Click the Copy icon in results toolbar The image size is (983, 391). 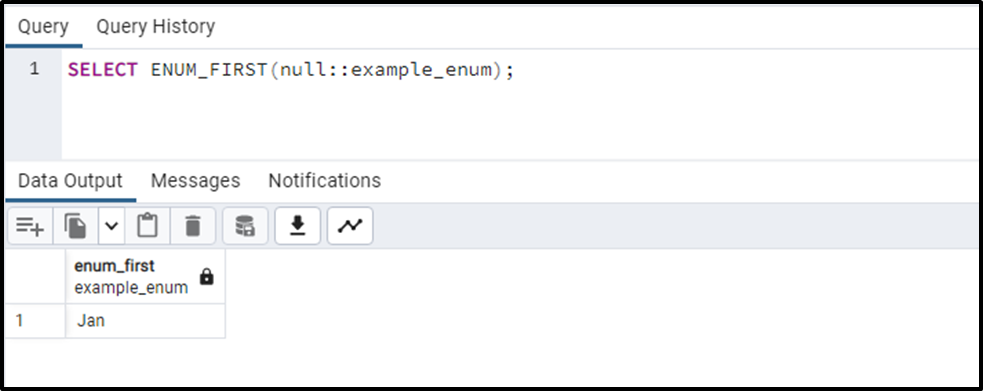(75, 226)
